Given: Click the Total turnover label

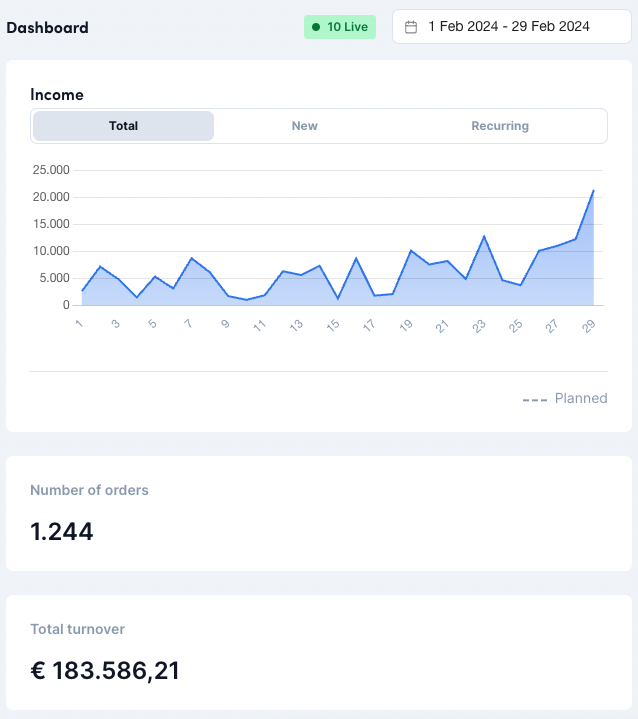Looking at the screenshot, I should 77,629.
